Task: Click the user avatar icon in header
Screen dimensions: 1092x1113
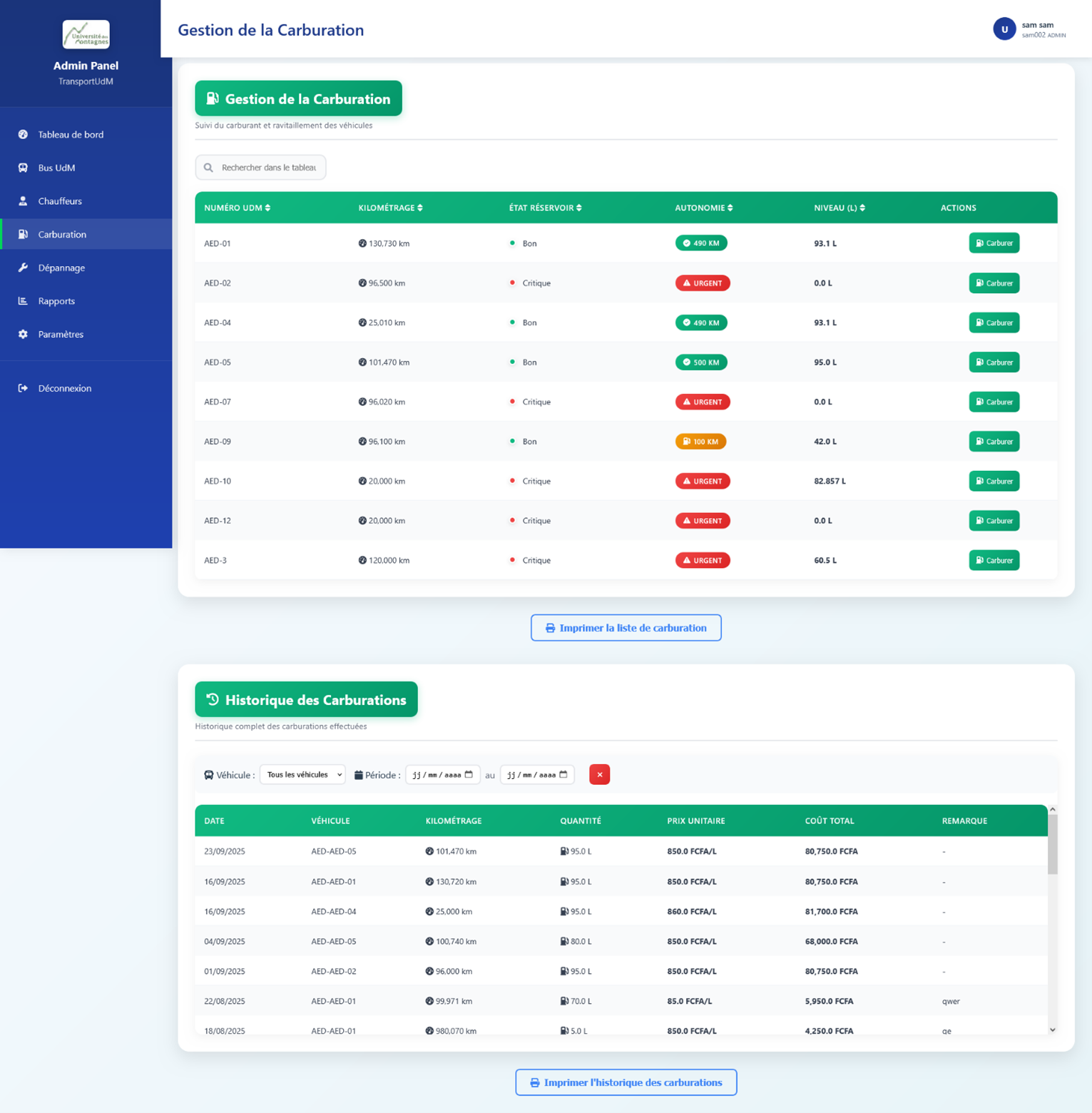Action: 1004,29
